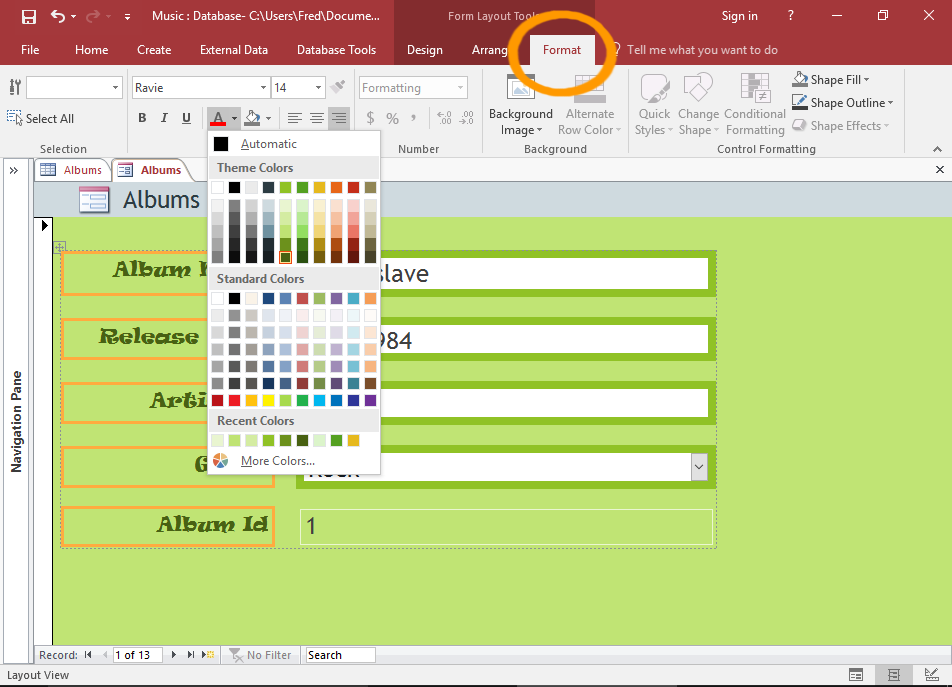Viewport: 952px width, 687px height.
Task: Choose Automatic font color
Action: pyautogui.click(x=294, y=144)
